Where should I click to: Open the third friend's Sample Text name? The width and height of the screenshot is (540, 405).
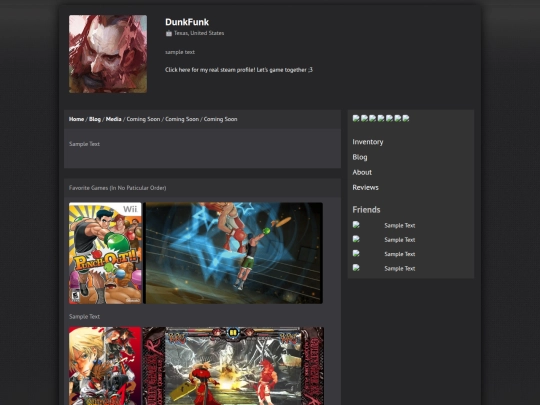(x=400, y=254)
